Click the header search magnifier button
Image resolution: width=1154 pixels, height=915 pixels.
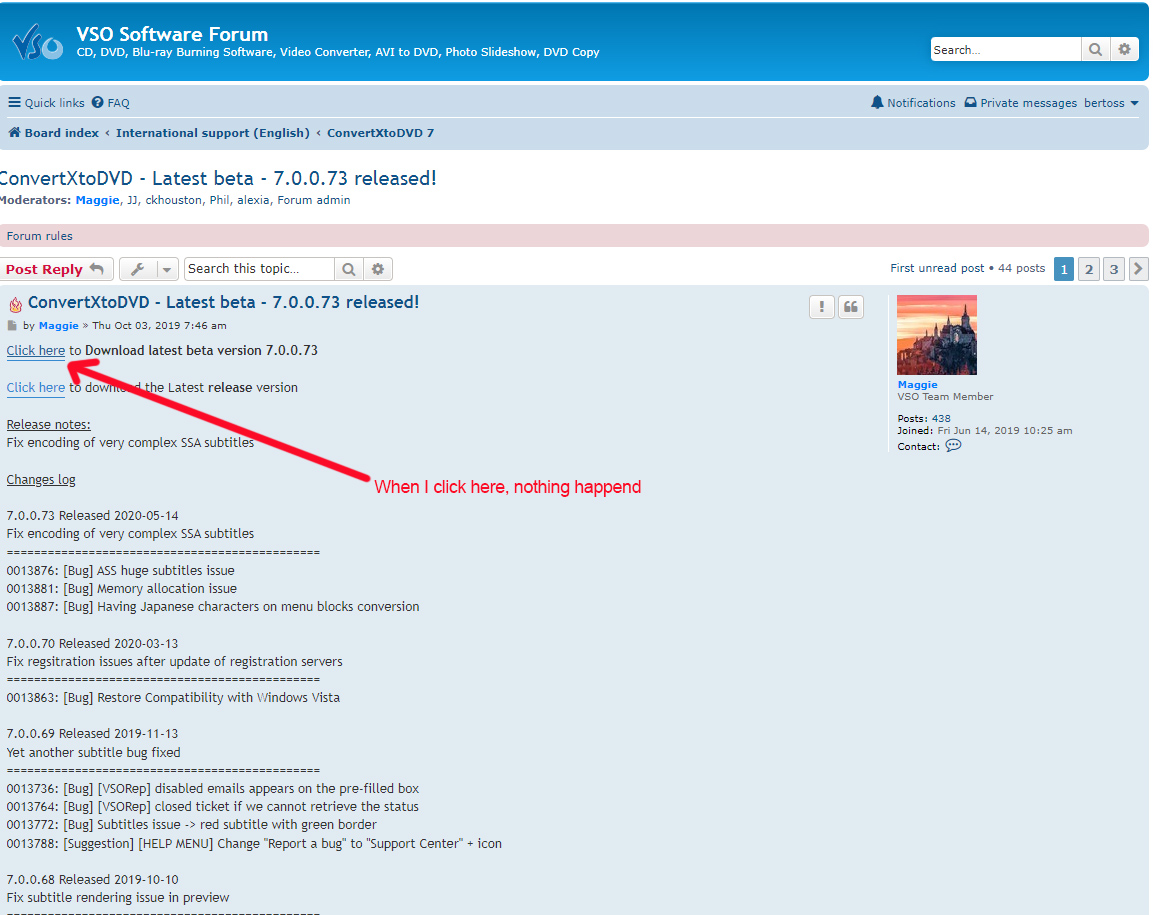point(1095,49)
